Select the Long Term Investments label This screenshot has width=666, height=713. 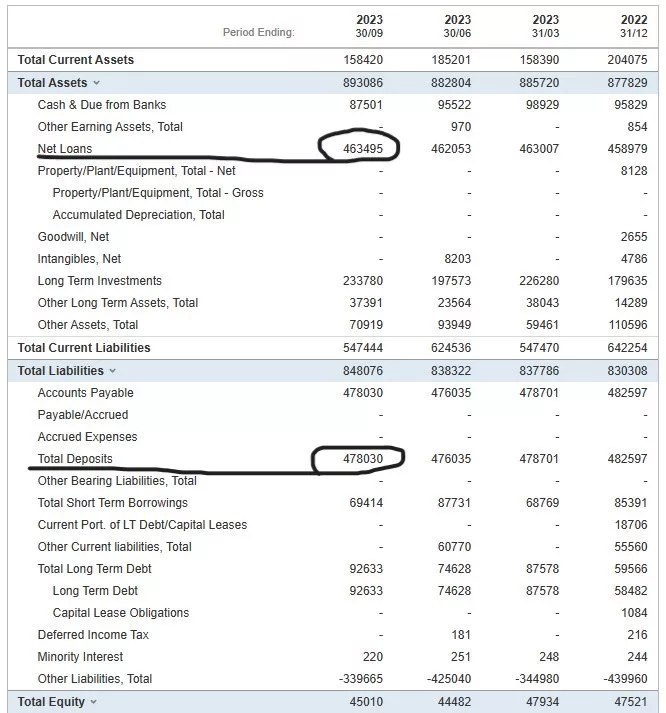(100, 281)
